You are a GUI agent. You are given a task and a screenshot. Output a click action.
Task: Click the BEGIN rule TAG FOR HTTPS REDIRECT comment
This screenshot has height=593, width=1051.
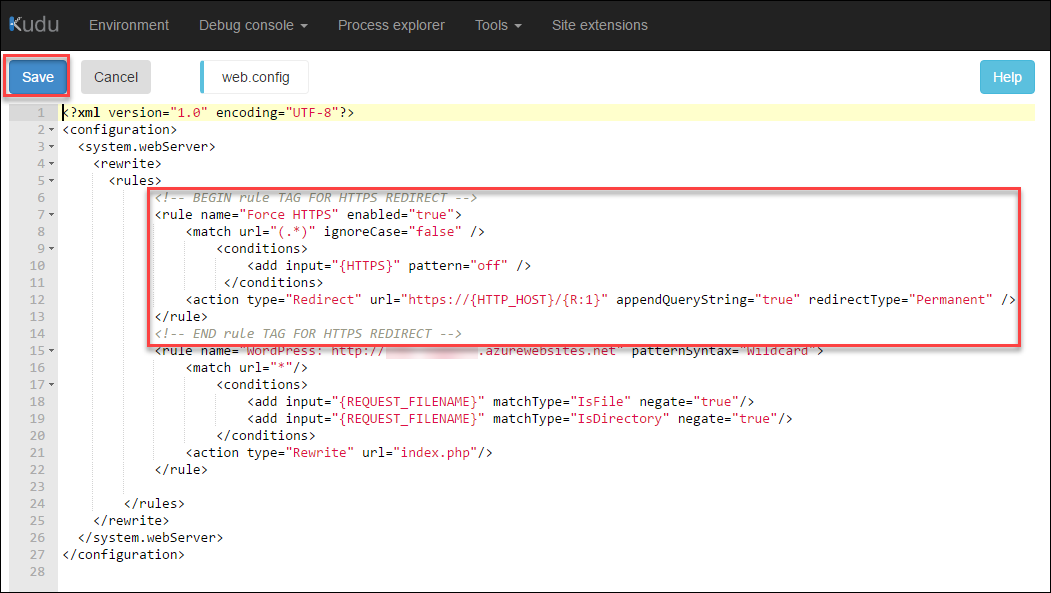coord(316,198)
